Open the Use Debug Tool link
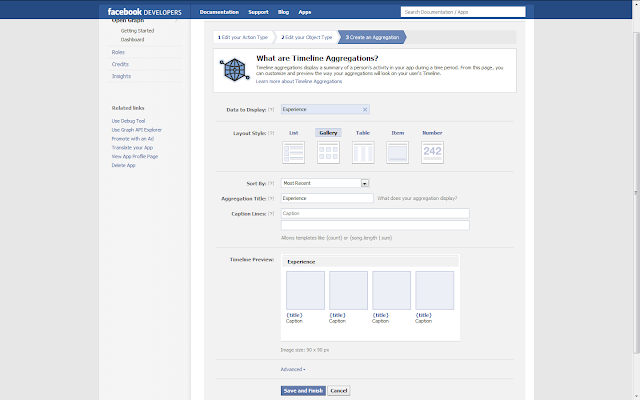 [128, 121]
